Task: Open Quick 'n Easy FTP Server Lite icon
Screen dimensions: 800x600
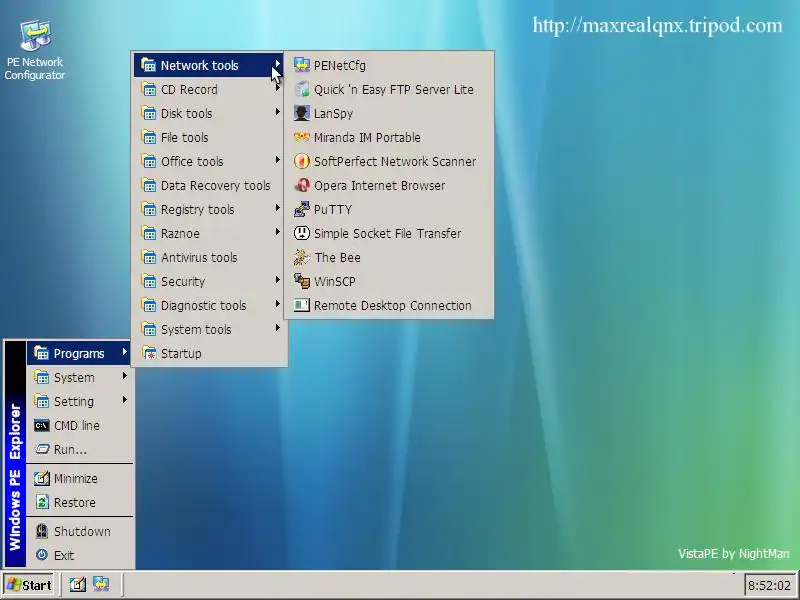Action: (x=302, y=89)
